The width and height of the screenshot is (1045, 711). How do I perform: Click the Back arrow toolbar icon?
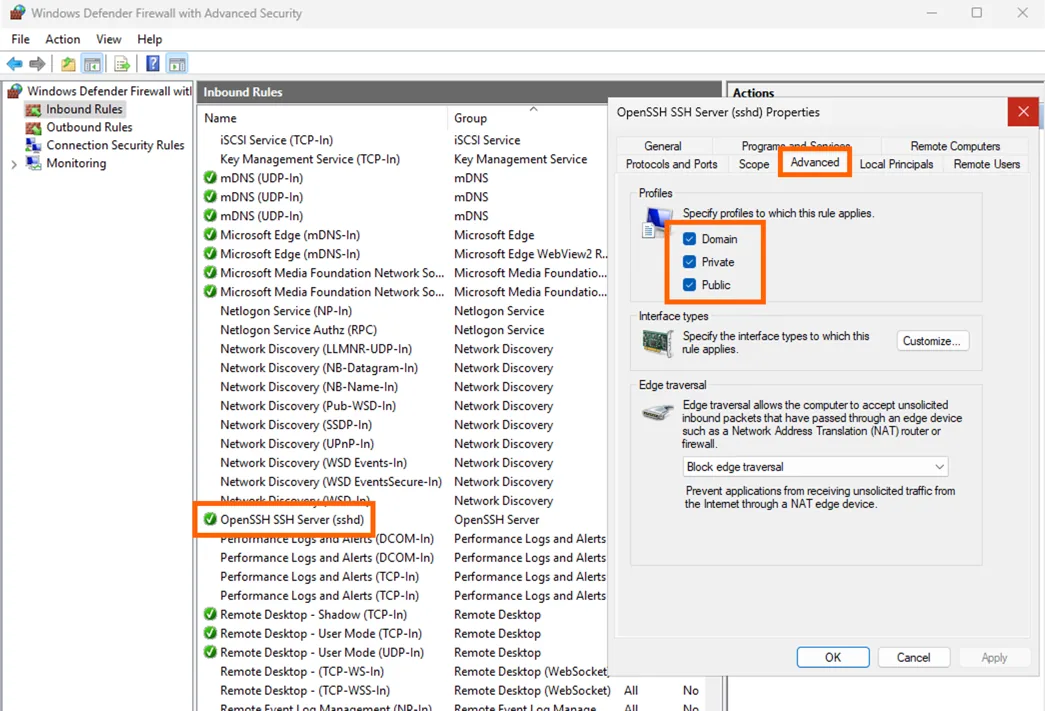14,64
